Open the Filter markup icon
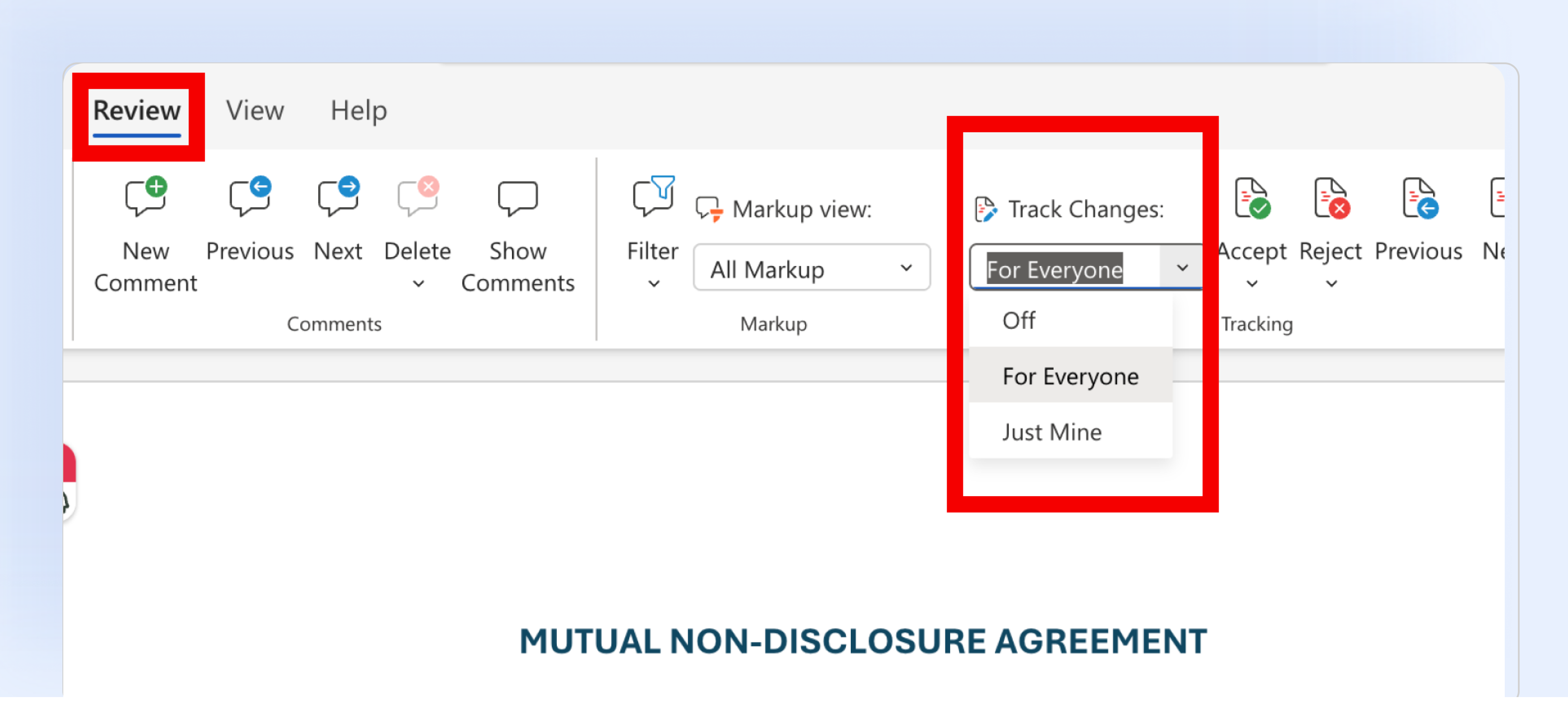The image size is (1568, 705). tap(653, 196)
